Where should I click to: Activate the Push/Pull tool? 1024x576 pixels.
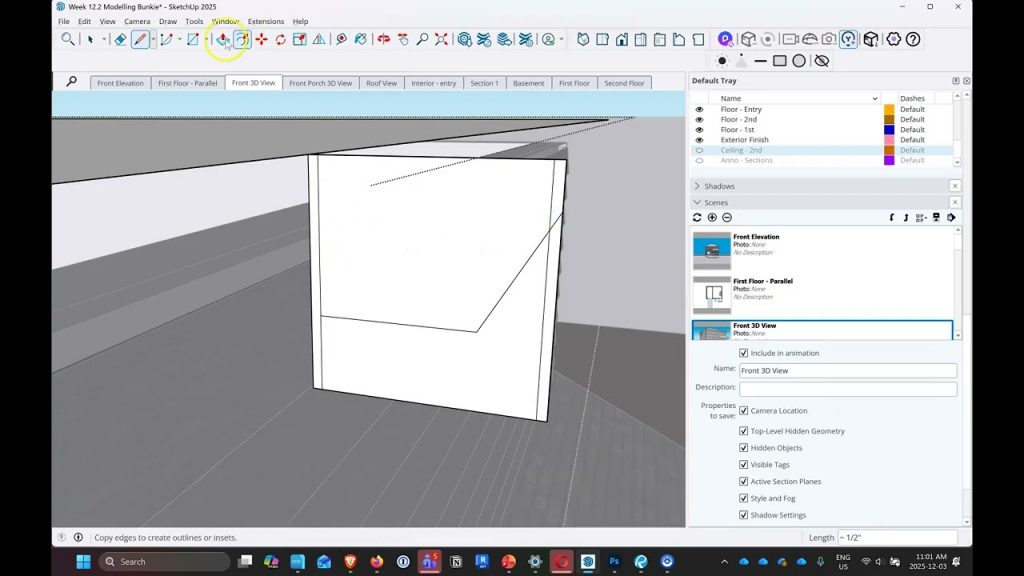(222, 39)
